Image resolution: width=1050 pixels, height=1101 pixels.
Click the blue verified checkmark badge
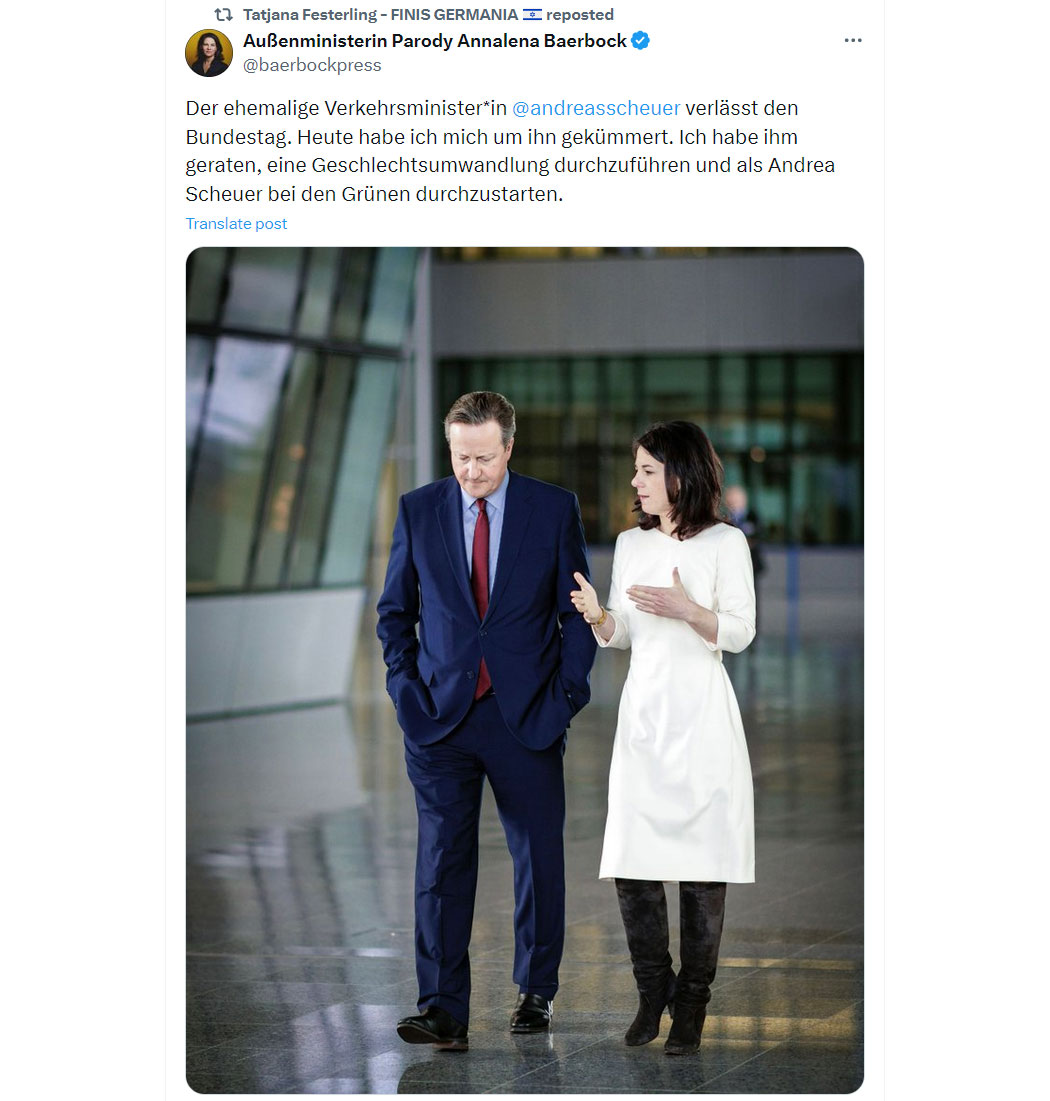pos(641,41)
